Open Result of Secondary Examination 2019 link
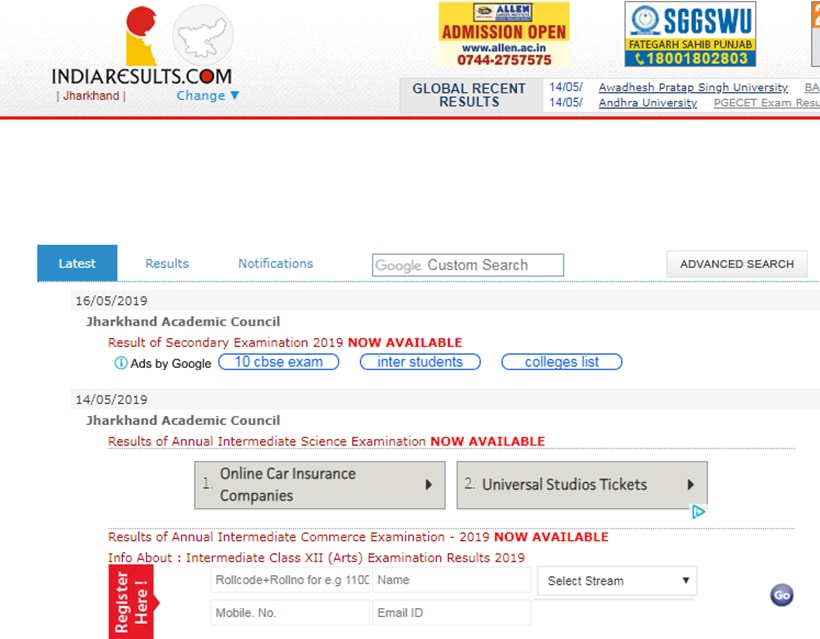Viewport: 820px width, 639px height. tap(285, 343)
